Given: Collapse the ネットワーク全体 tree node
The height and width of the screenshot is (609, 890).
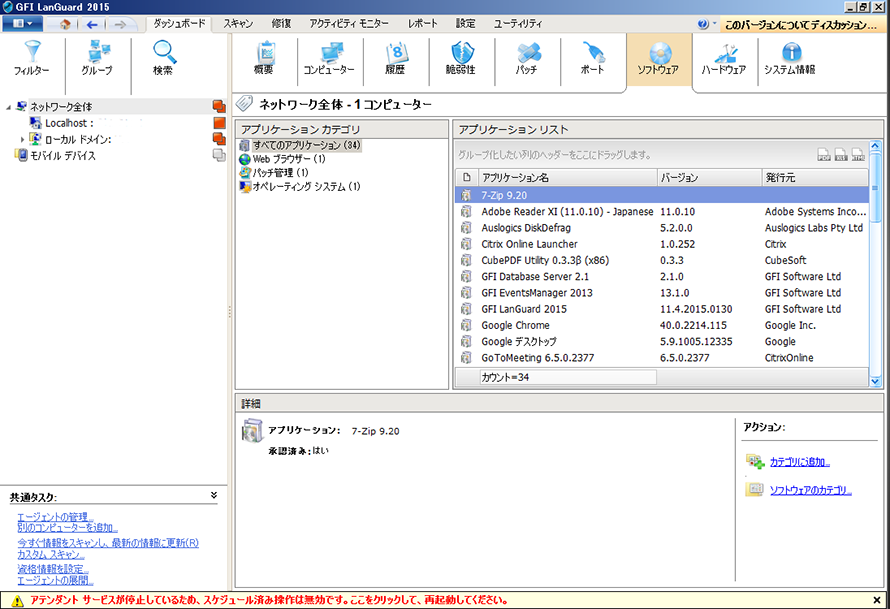Looking at the screenshot, I should [9, 107].
